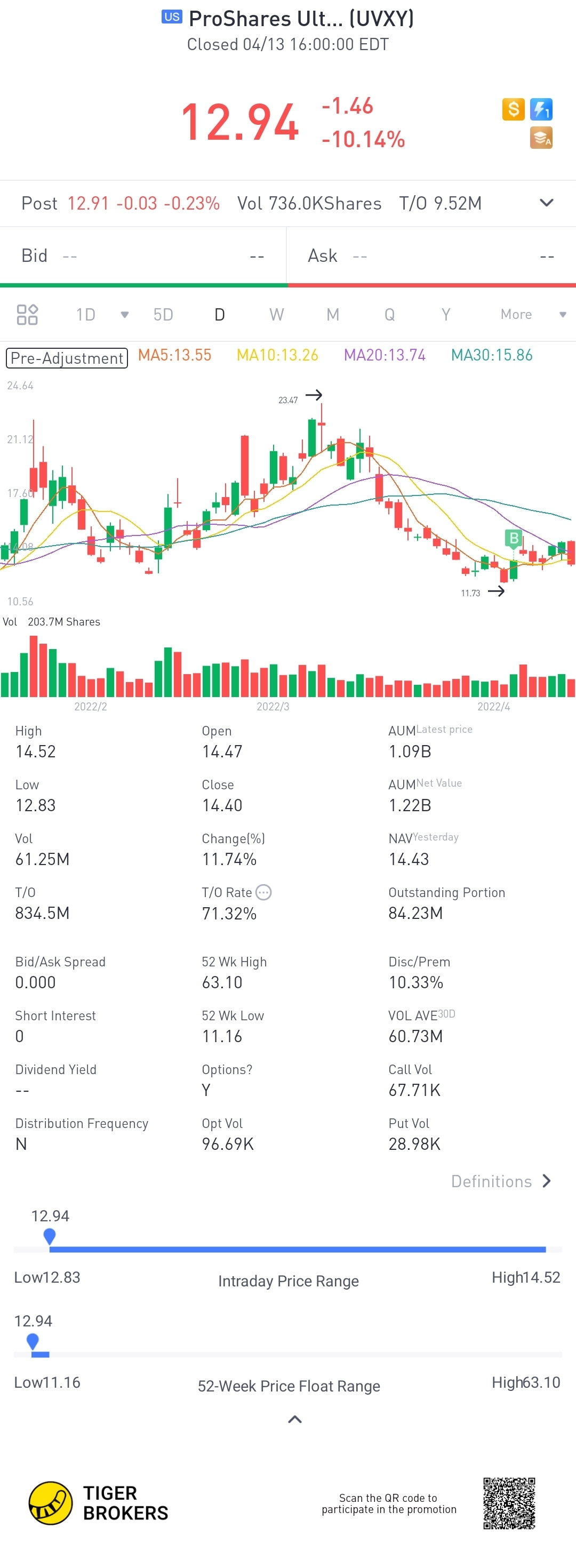This screenshot has width=576, height=1568.
Task: Select the Y yearly chart tab
Action: pos(446,315)
